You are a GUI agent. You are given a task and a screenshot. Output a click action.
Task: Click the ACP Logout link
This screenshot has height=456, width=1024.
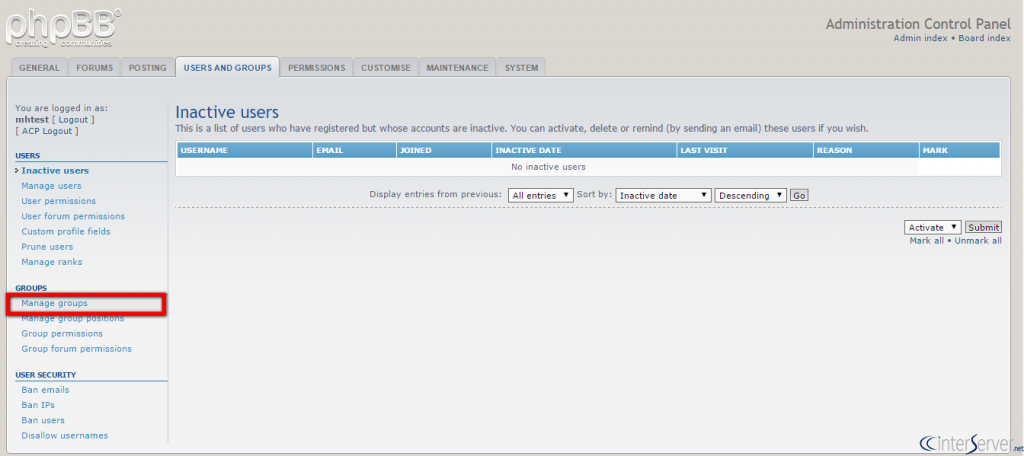[x=47, y=131]
